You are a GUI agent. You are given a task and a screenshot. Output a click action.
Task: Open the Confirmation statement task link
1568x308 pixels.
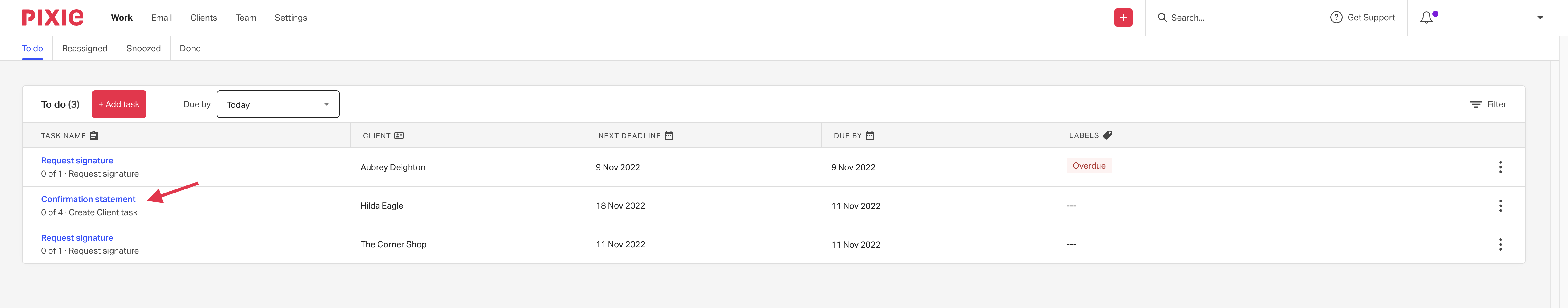(88, 199)
